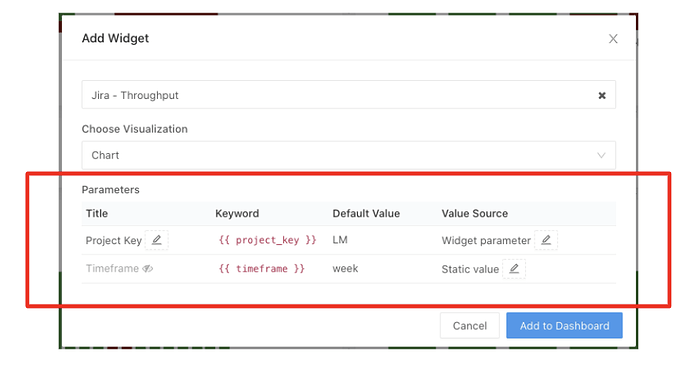Click the Keyword column header
This screenshot has height=372, width=690.
[x=237, y=214]
